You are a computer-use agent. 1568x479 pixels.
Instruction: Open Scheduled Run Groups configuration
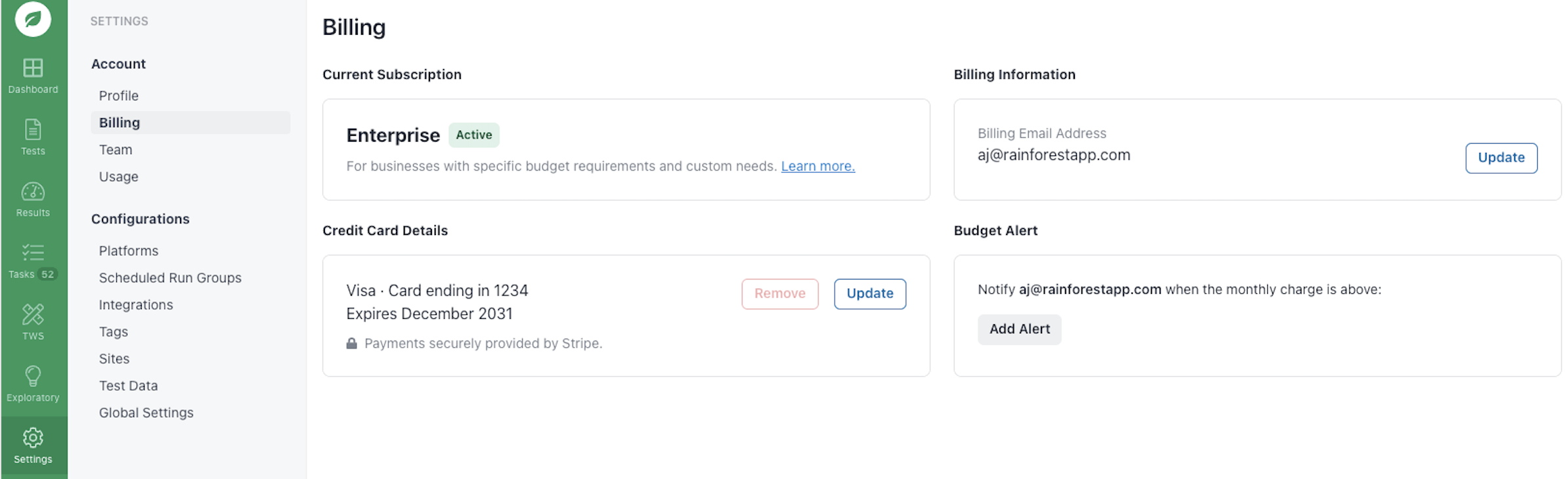tap(170, 278)
